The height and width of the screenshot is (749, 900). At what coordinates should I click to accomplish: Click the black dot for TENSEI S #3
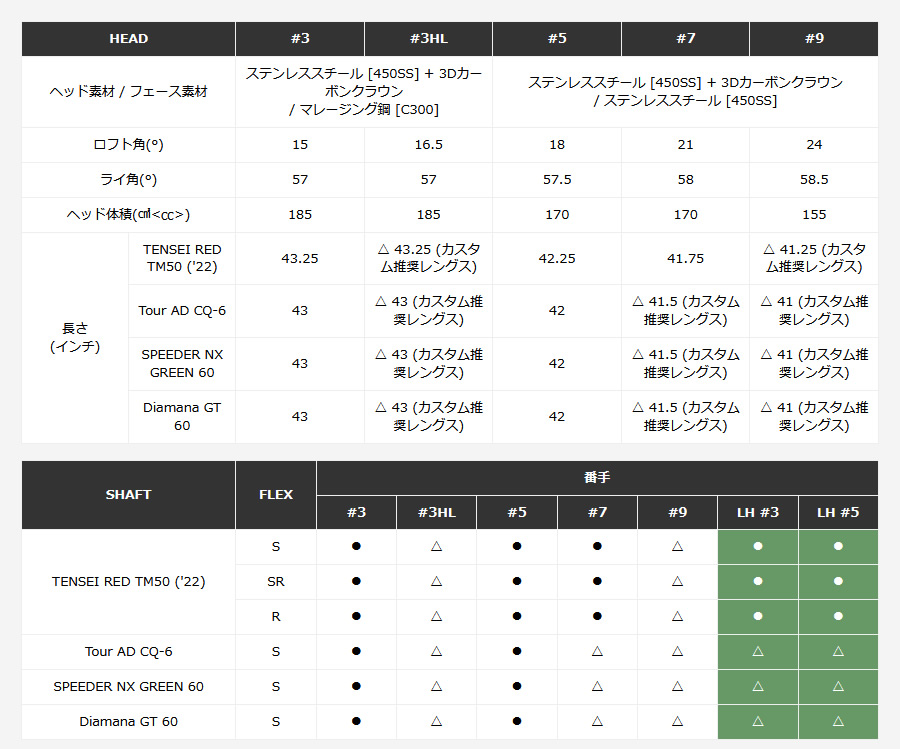pos(356,546)
